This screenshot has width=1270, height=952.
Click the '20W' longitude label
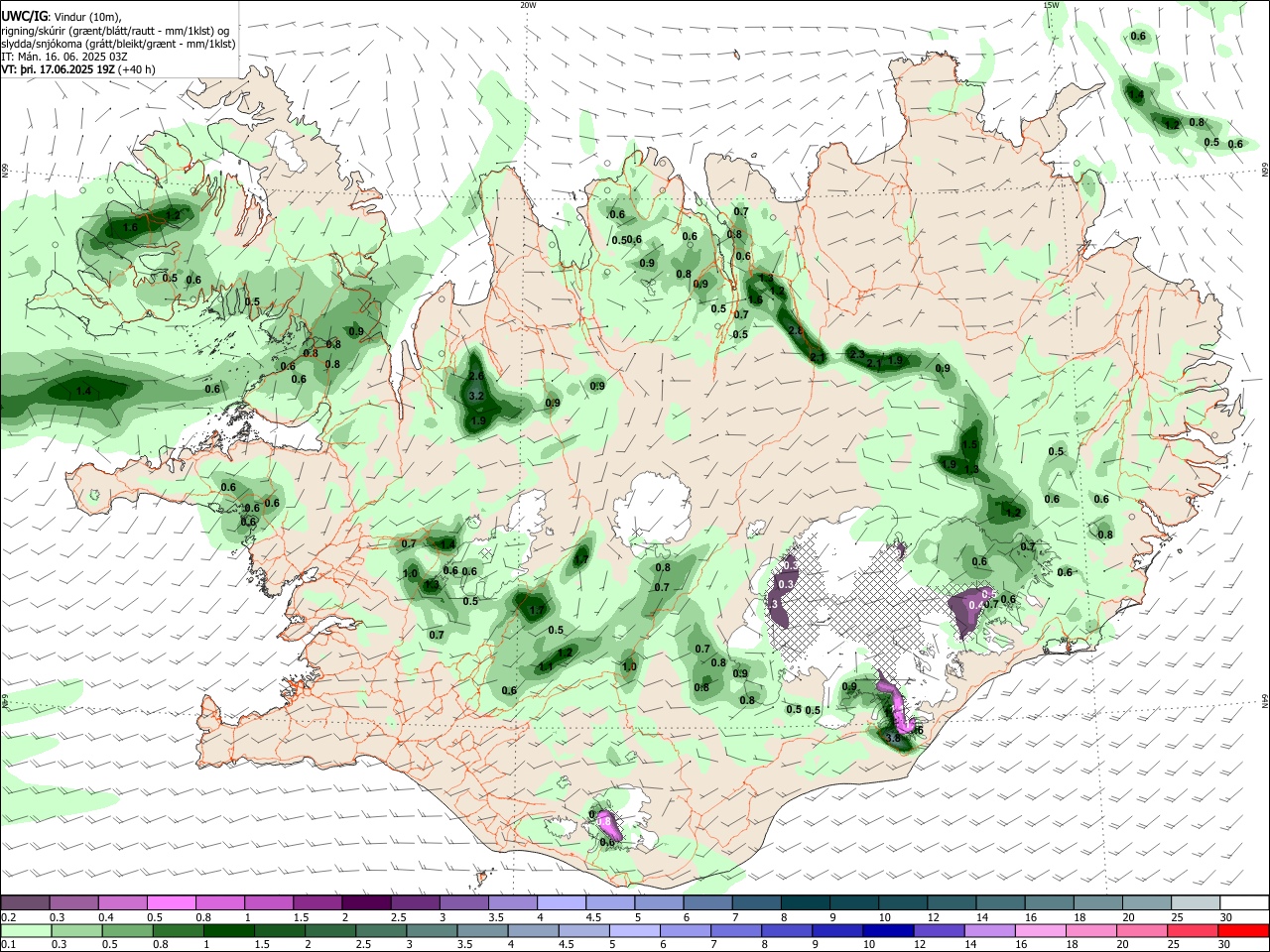pyautogui.click(x=528, y=5)
